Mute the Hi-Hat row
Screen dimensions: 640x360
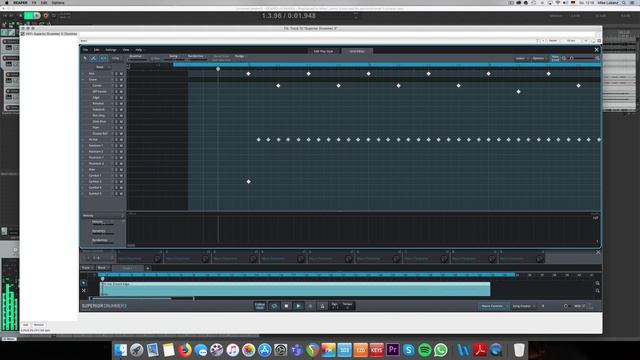(121, 140)
